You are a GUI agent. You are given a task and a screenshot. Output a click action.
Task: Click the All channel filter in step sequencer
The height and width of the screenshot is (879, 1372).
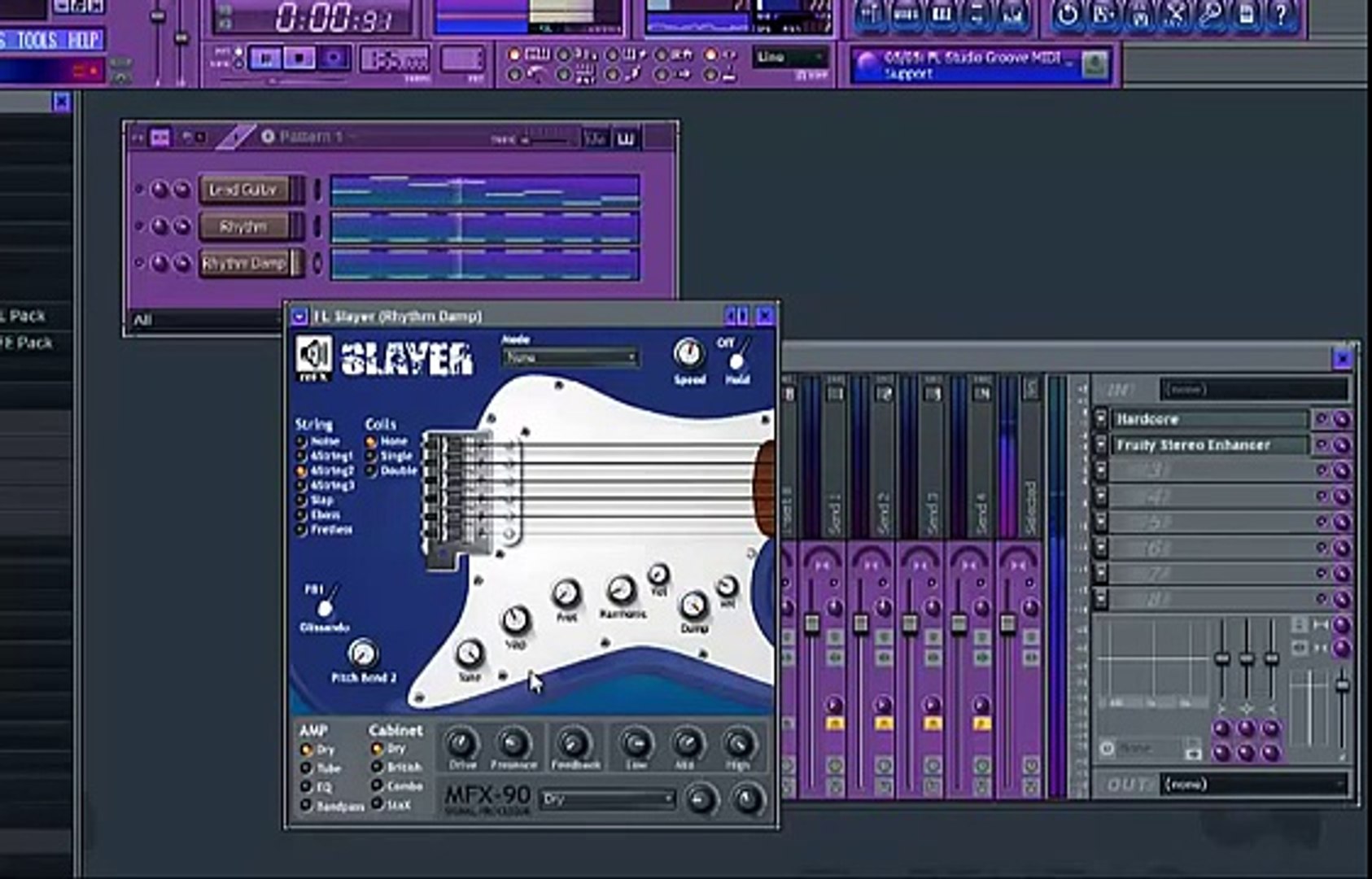click(x=205, y=320)
